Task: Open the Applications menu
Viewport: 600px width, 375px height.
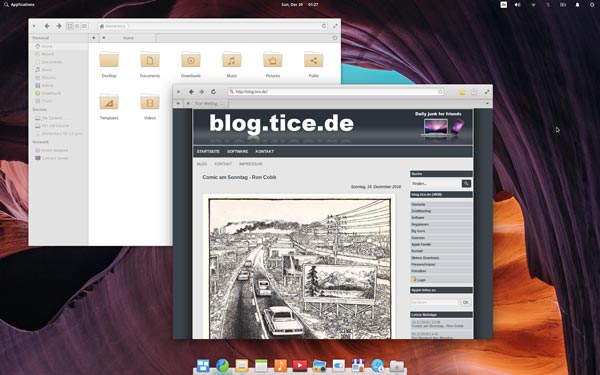Action: click(x=19, y=5)
